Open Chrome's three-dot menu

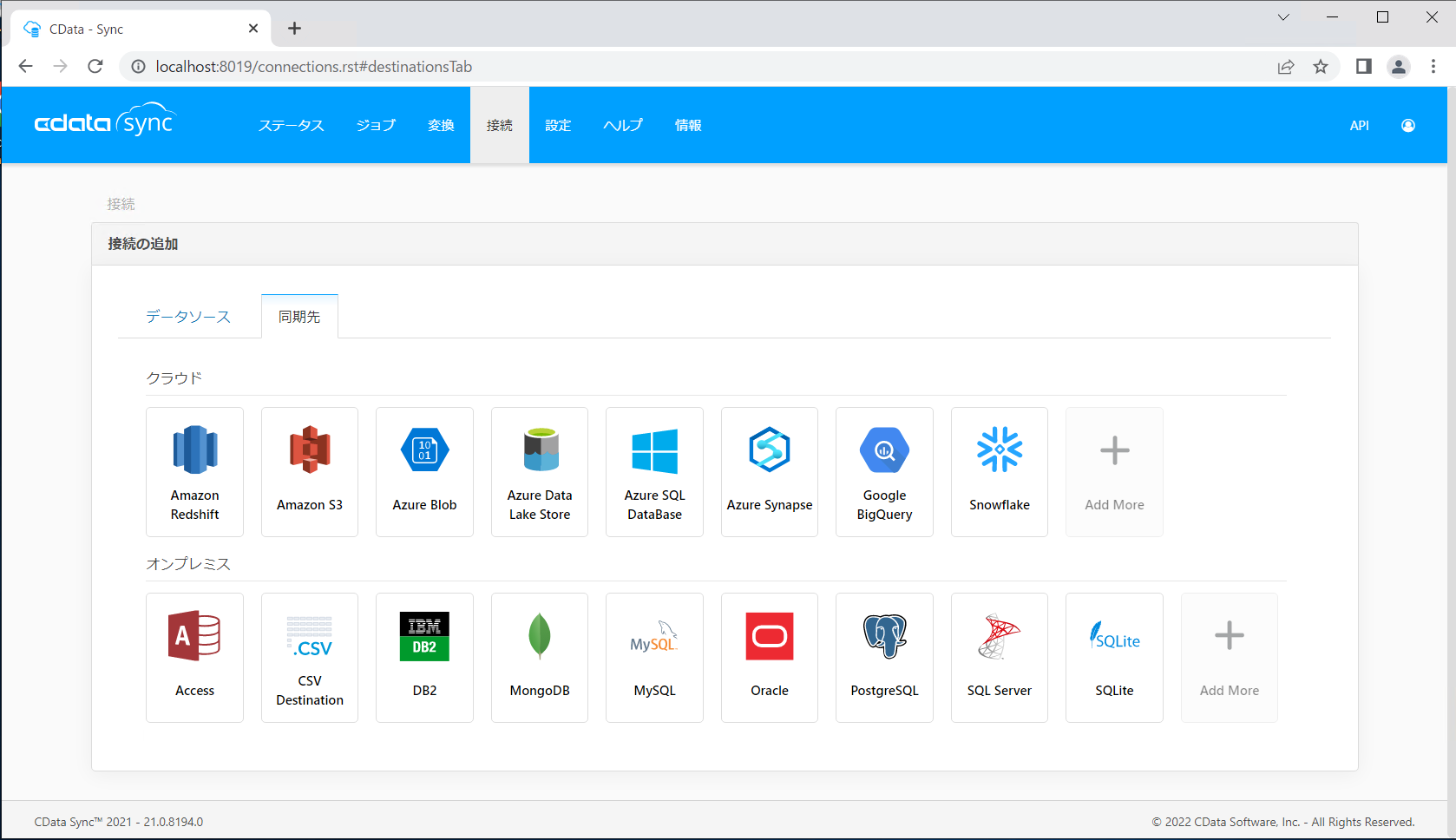pos(1433,67)
